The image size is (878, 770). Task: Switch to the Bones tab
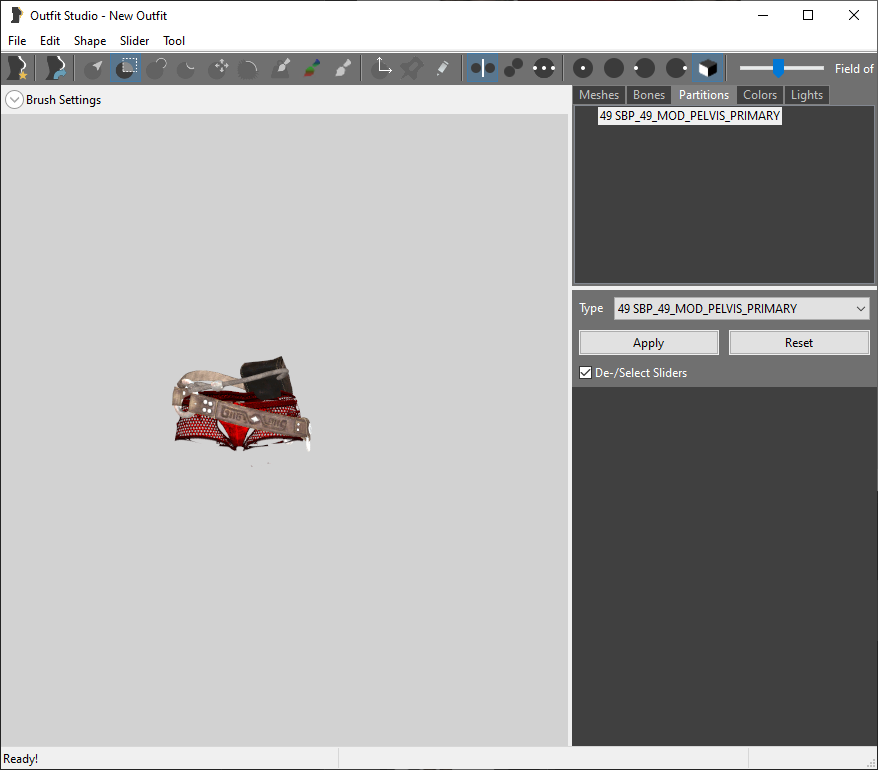click(648, 95)
